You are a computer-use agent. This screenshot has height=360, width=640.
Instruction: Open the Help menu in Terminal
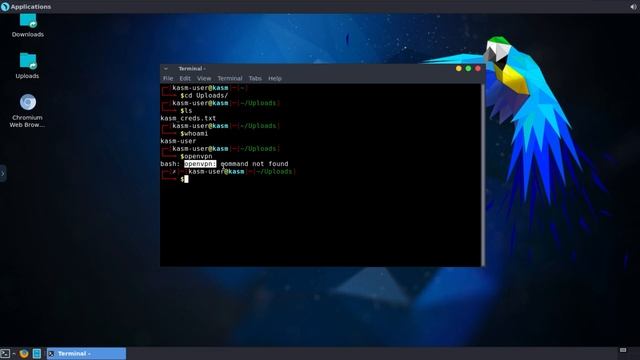tap(275, 78)
